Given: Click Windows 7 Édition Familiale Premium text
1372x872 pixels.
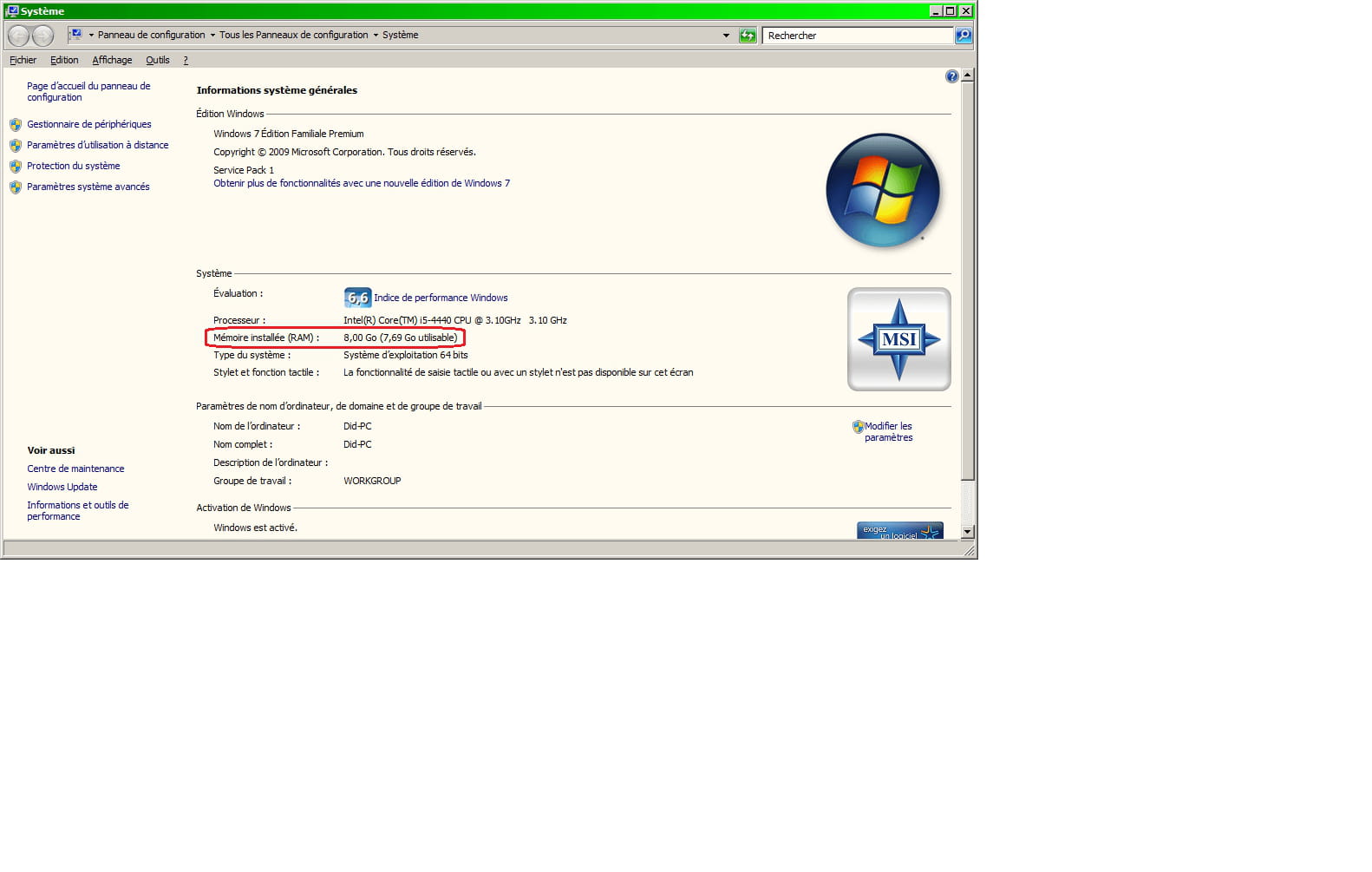Looking at the screenshot, I should 289,134.
